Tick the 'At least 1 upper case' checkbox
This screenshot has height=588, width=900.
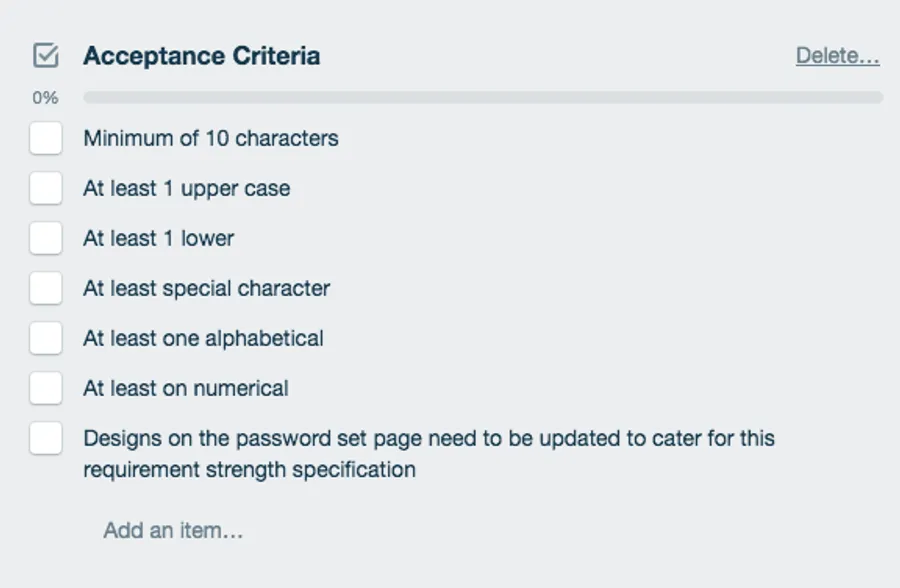click(46, 189)
